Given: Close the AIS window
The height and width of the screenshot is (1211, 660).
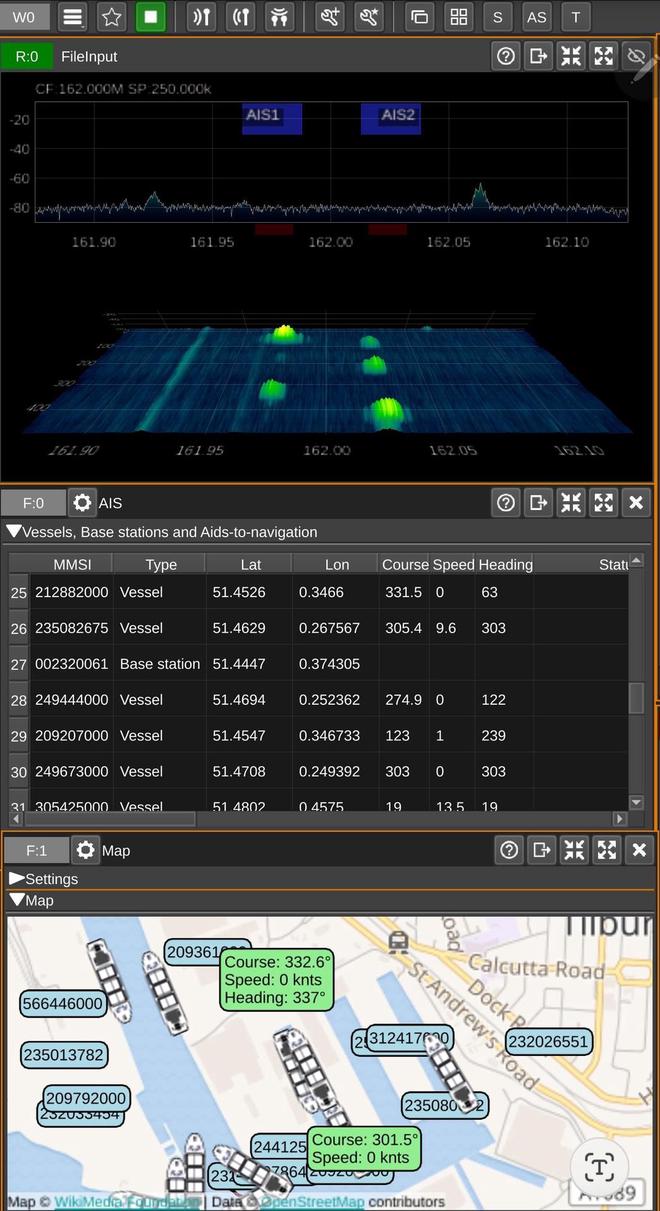Looking at the screenshot, I should 636,503.
